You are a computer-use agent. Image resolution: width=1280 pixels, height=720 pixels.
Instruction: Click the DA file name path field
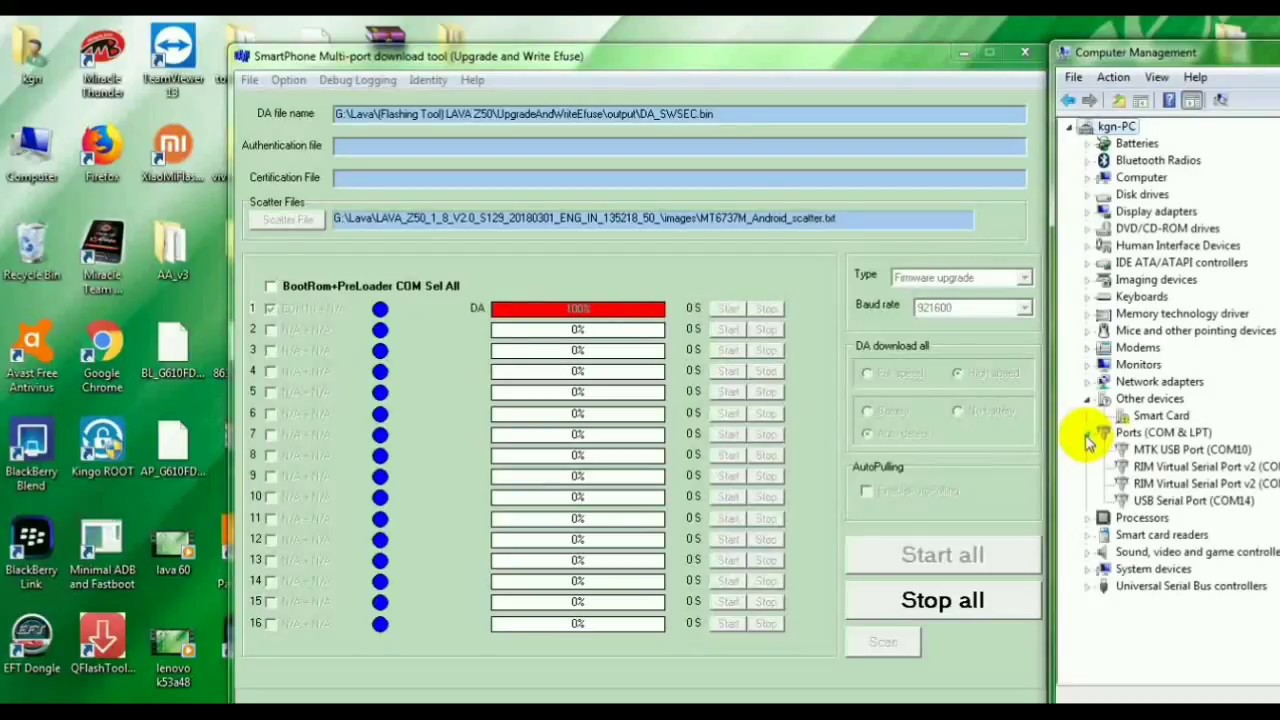[680, 114]
